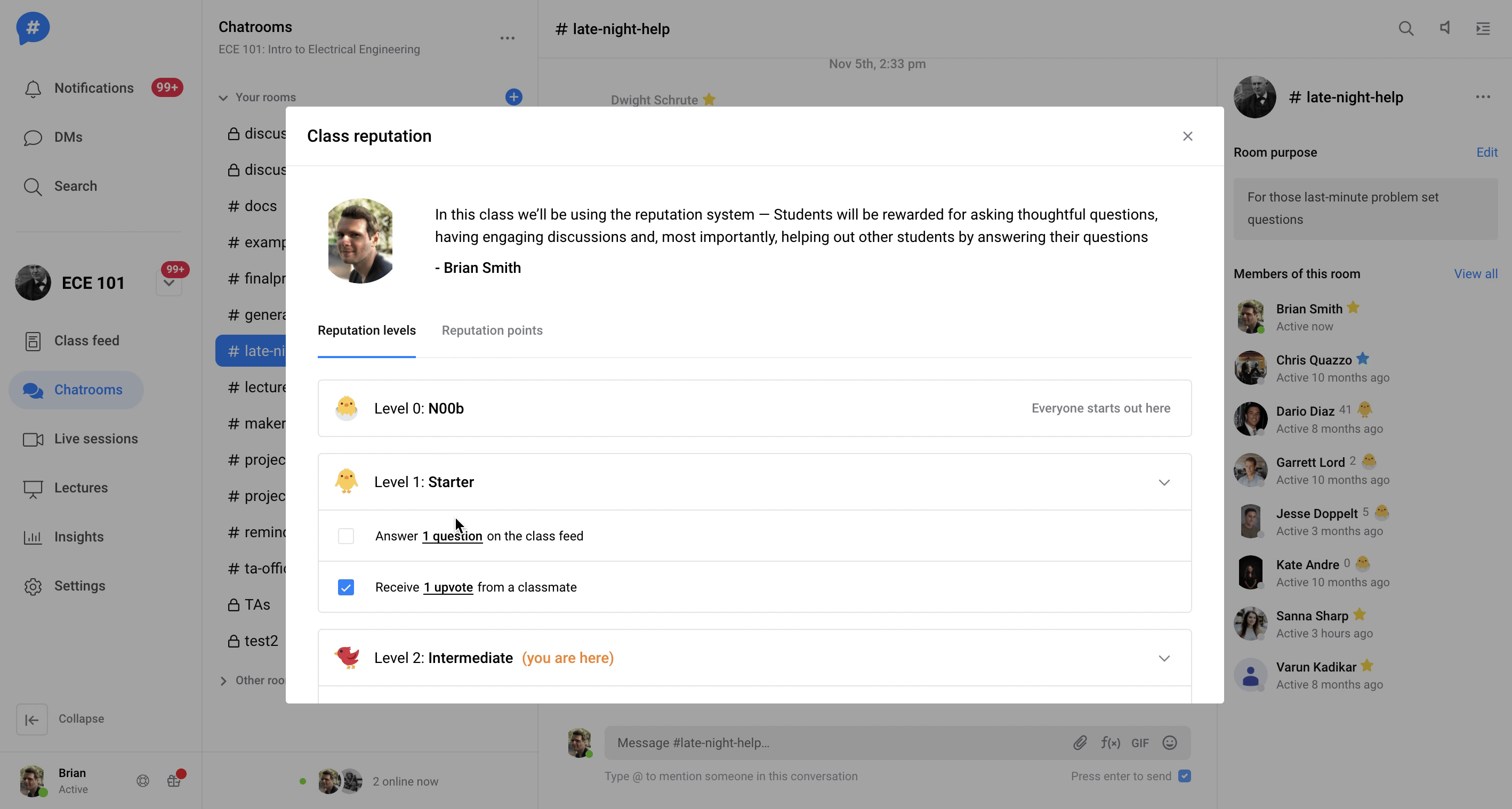
Task: Uncheck the "Receive 1 upvote" checkbox
Action: [x=345, y=587]
